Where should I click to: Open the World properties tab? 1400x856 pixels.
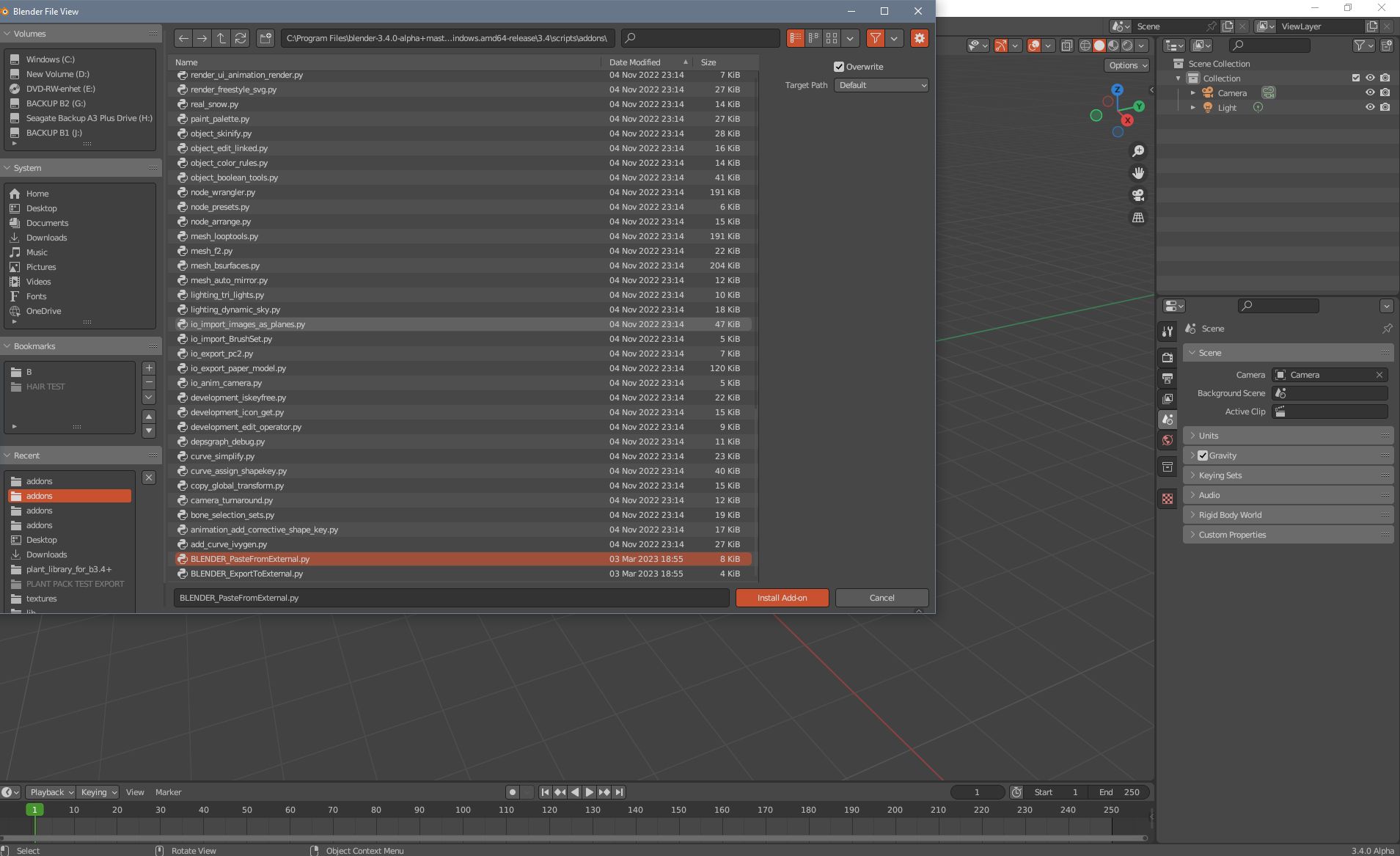[1168, 440]
